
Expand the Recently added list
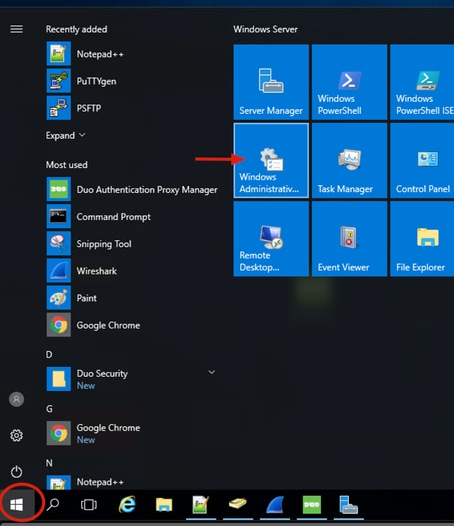point(65,136)
